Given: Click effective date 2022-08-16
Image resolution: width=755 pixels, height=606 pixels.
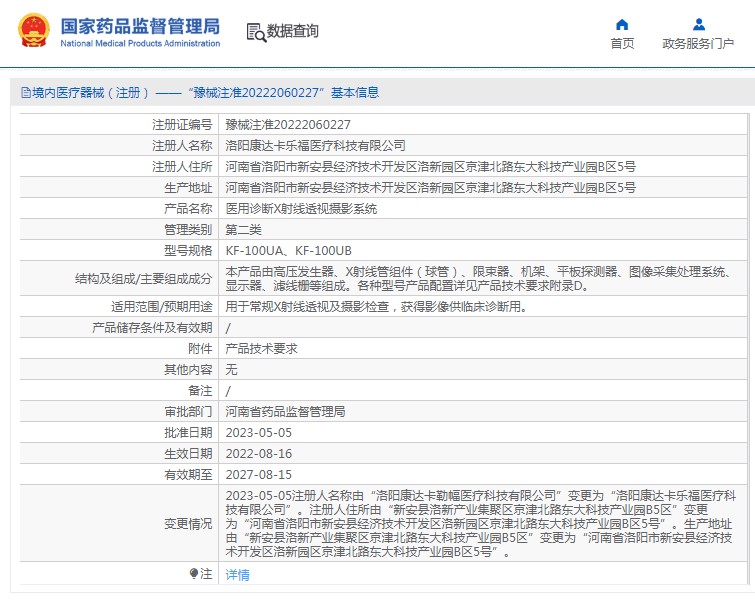Looking at the screenshot, I should [259, 453].
